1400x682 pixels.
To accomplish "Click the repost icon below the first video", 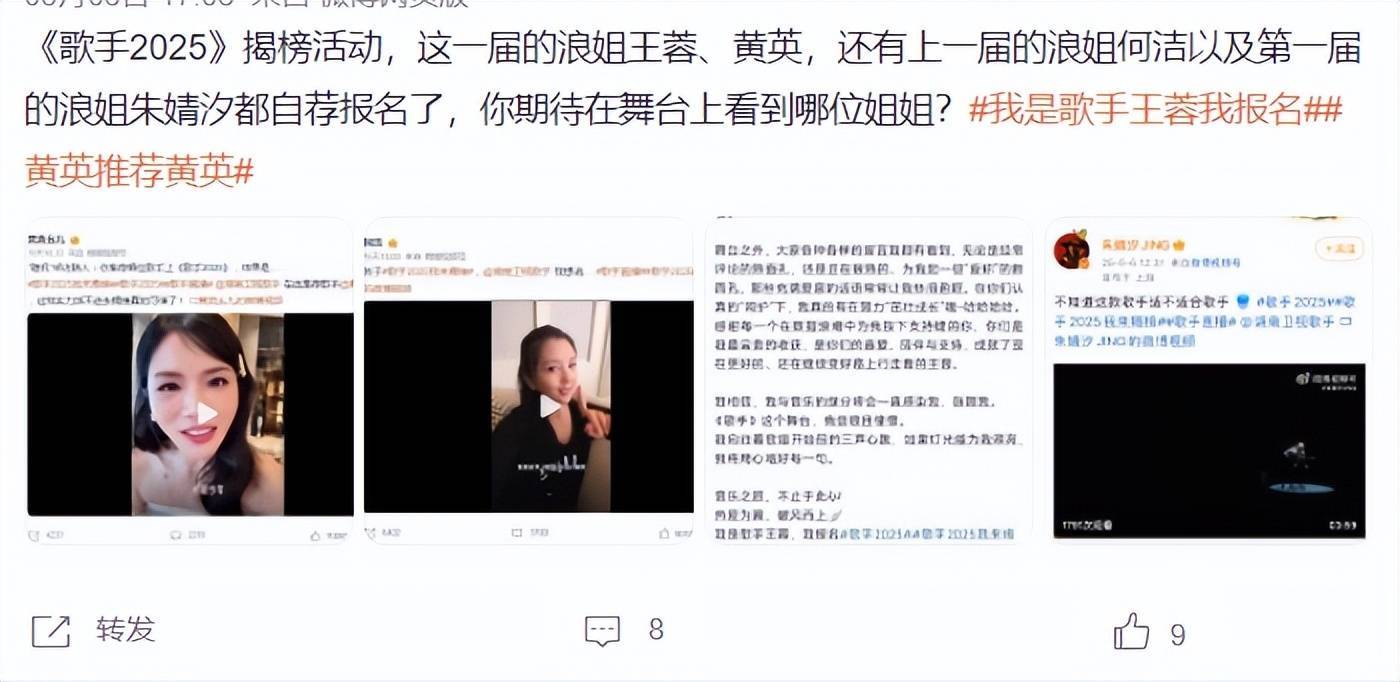I will 35,535.
